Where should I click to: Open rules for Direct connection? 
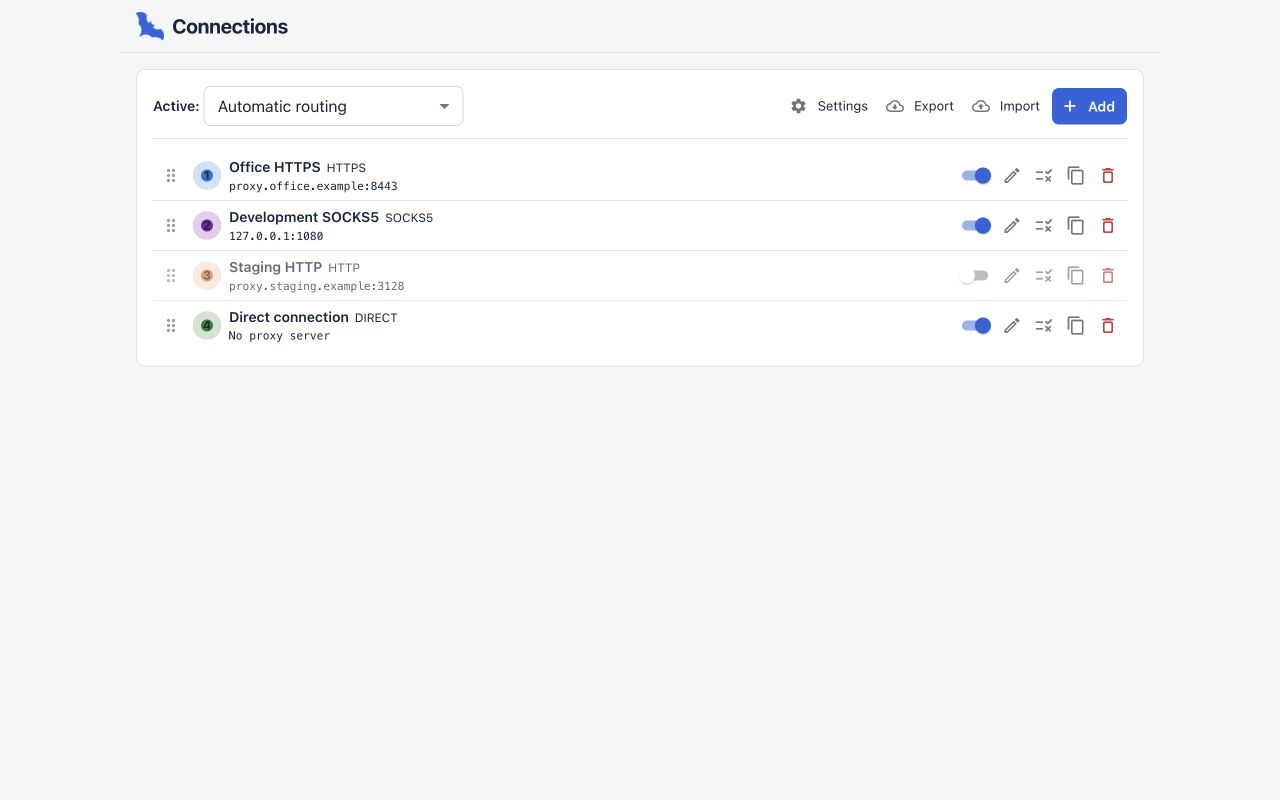pyautogui.click(x=1044, y=326)
